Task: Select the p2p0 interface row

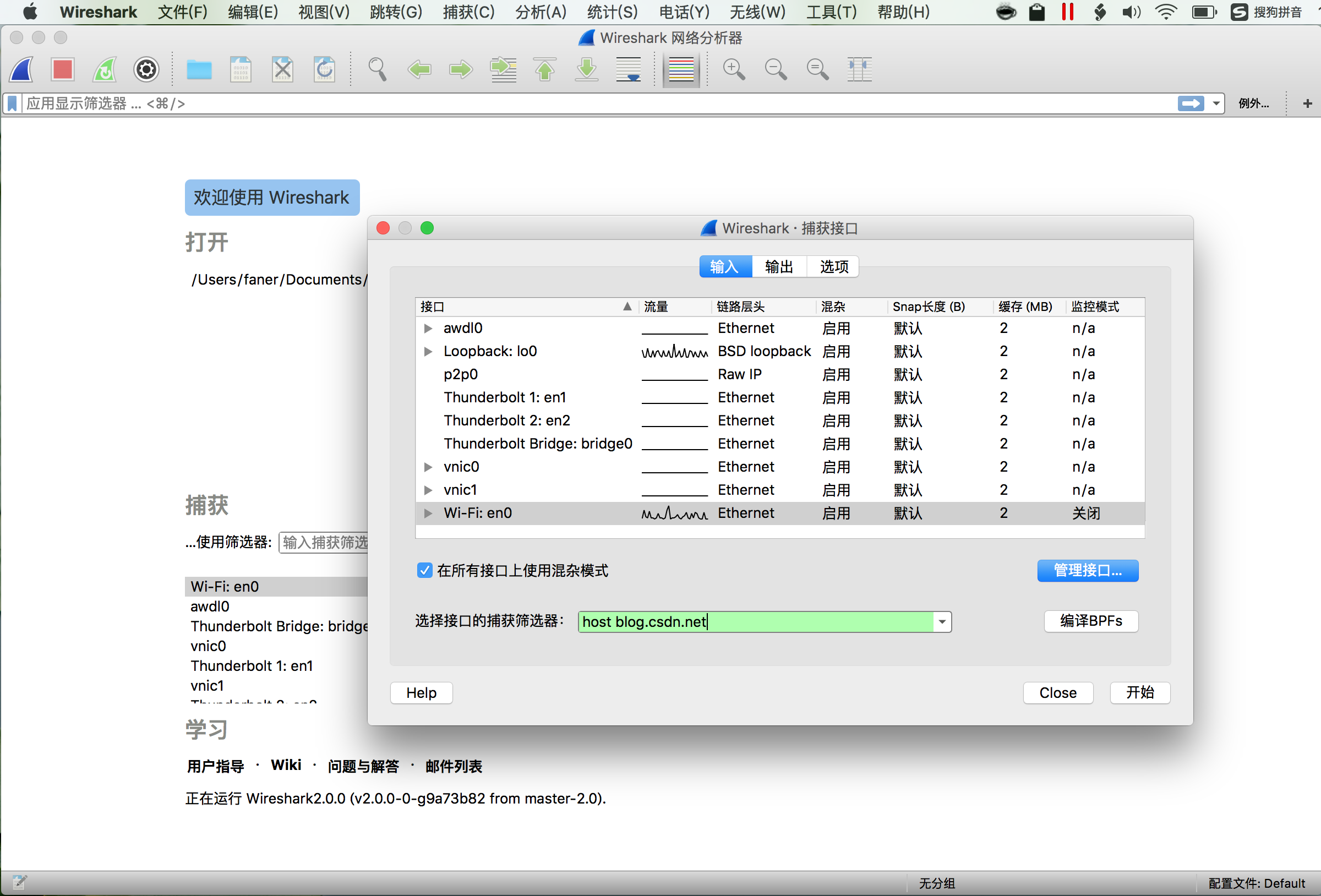Action: pos(779,375)
